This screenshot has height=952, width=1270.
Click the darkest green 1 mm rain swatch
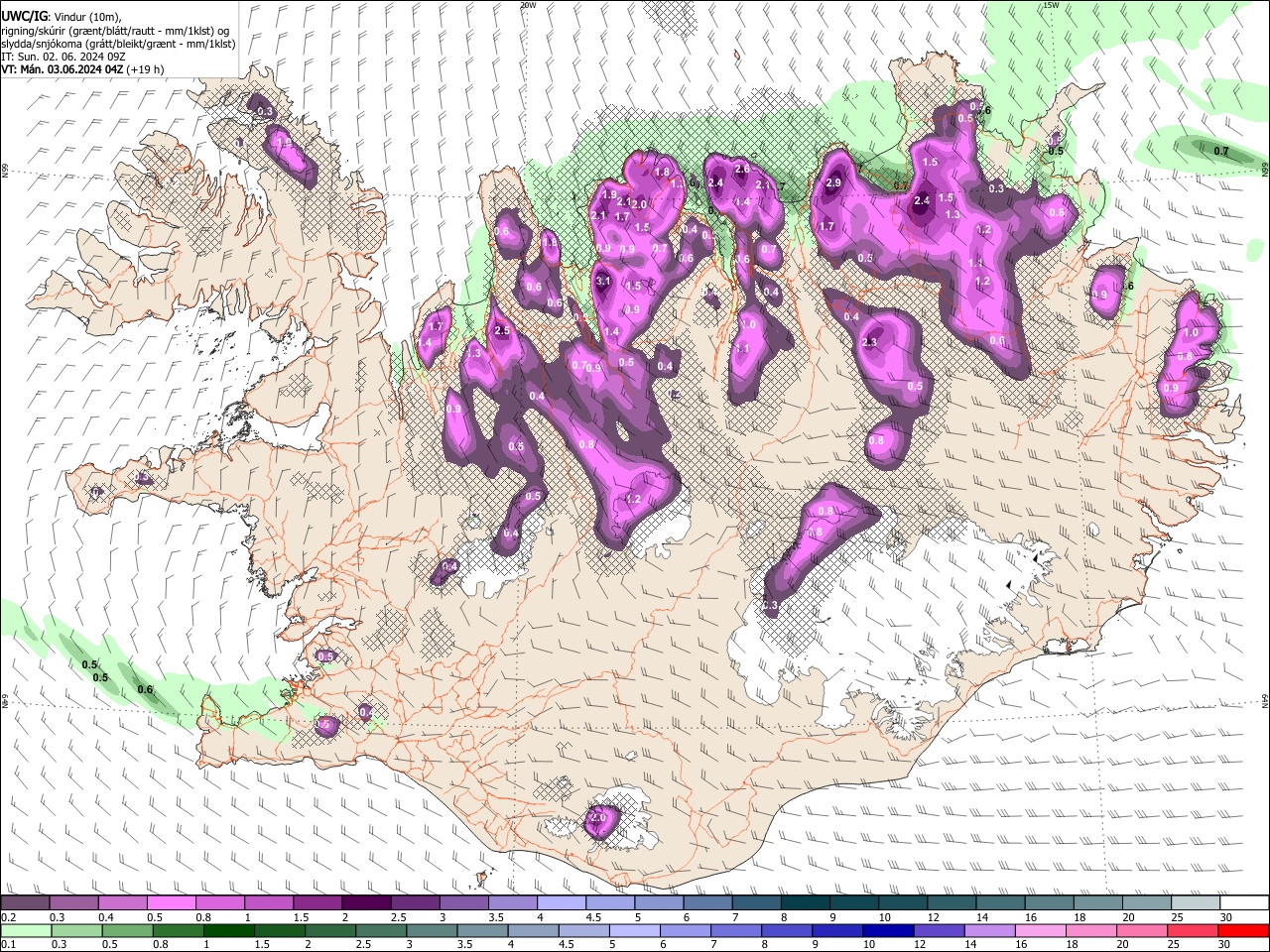click(227, 930)
